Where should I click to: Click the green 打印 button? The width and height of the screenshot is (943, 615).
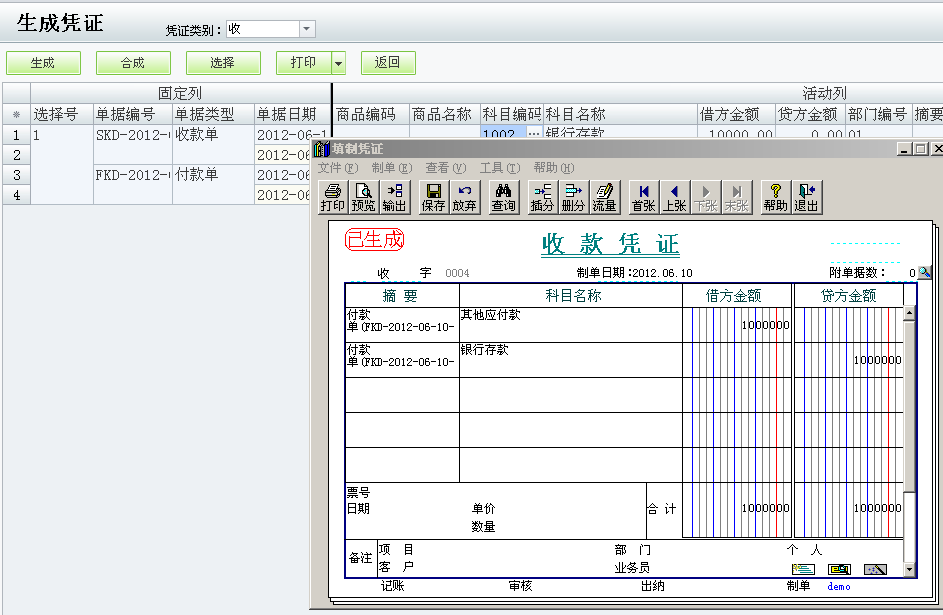[304, 63]
